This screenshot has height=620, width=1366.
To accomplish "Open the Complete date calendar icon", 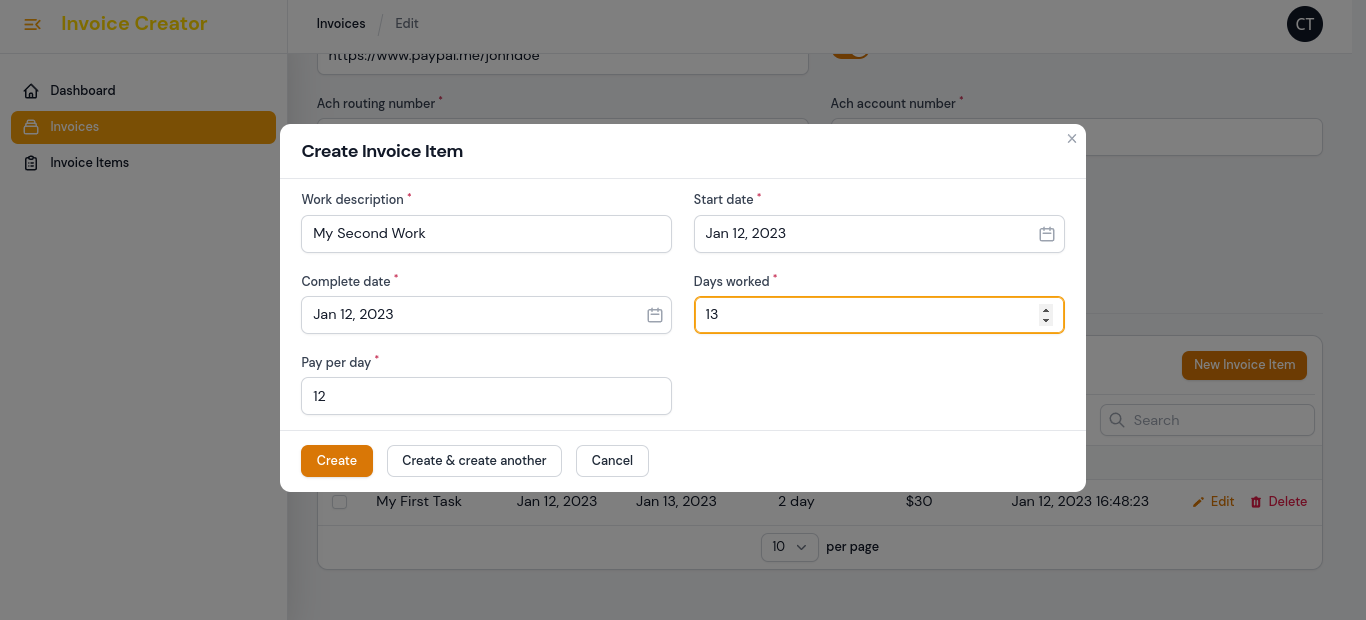I will click(655, 315).
